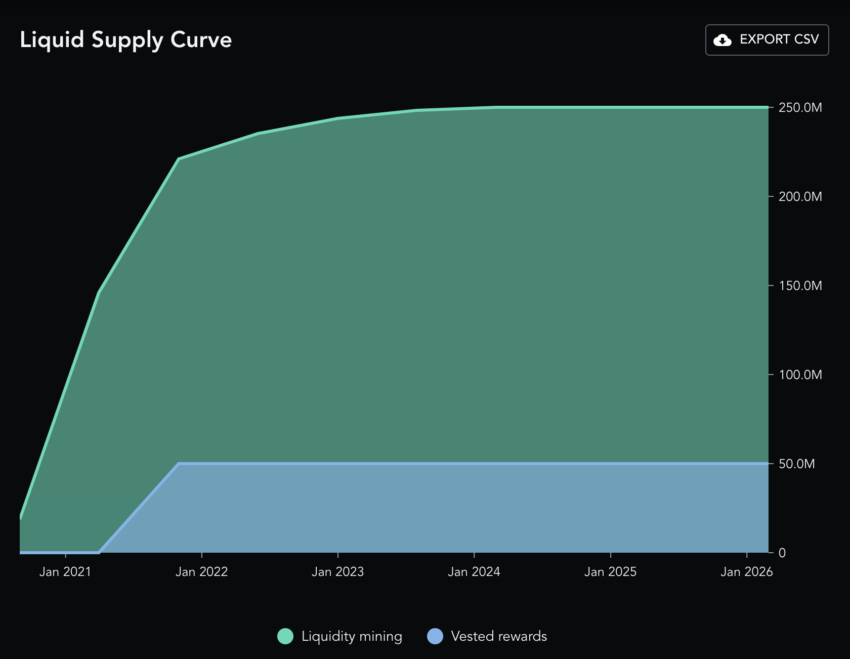Click the 200.0M y-axis label
The width and height of the screenshot is (850, 659).
(800, 197)
